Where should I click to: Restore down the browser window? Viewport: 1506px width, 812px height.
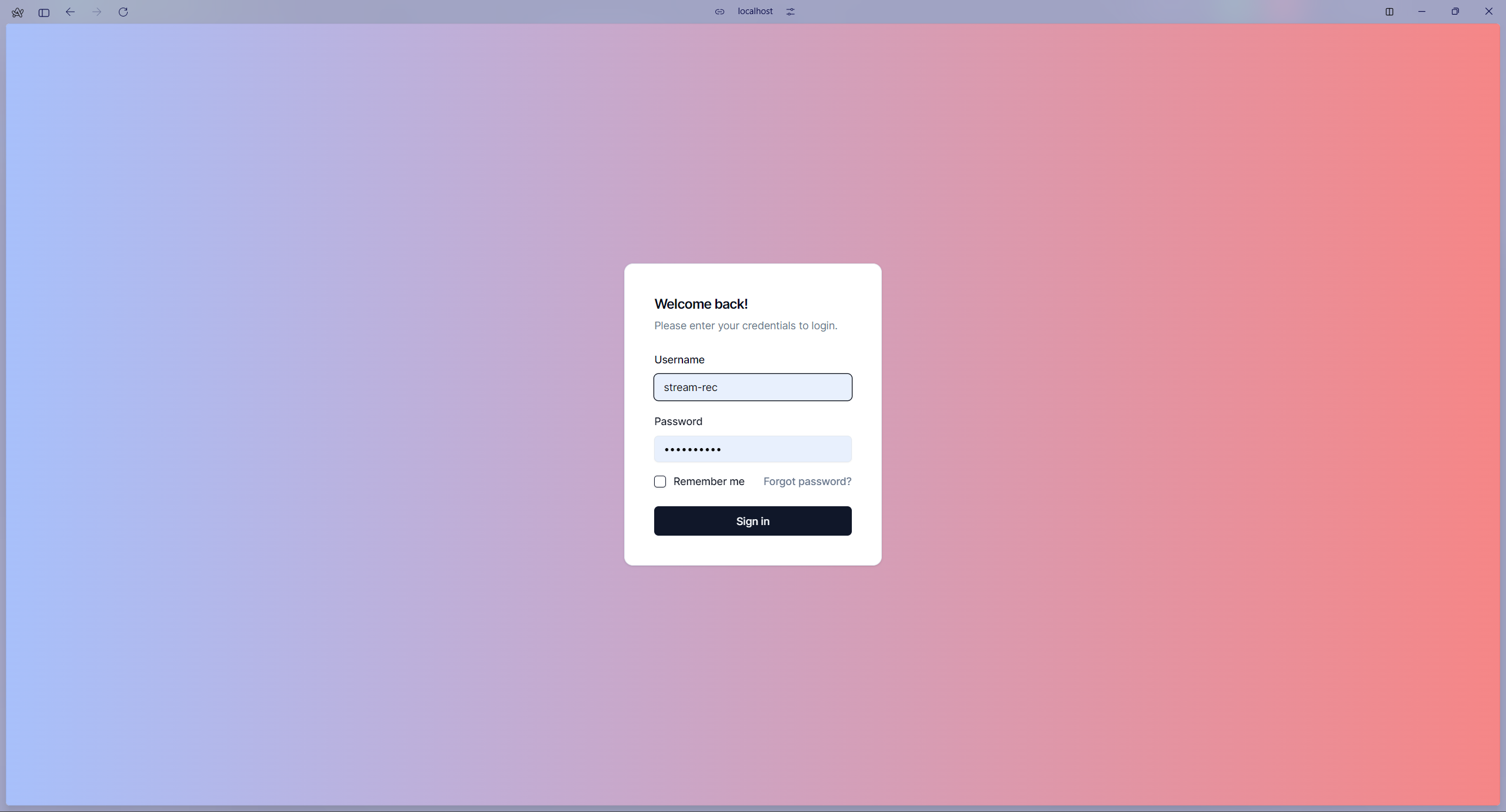pyautogui.click(x=1455, y=12)
